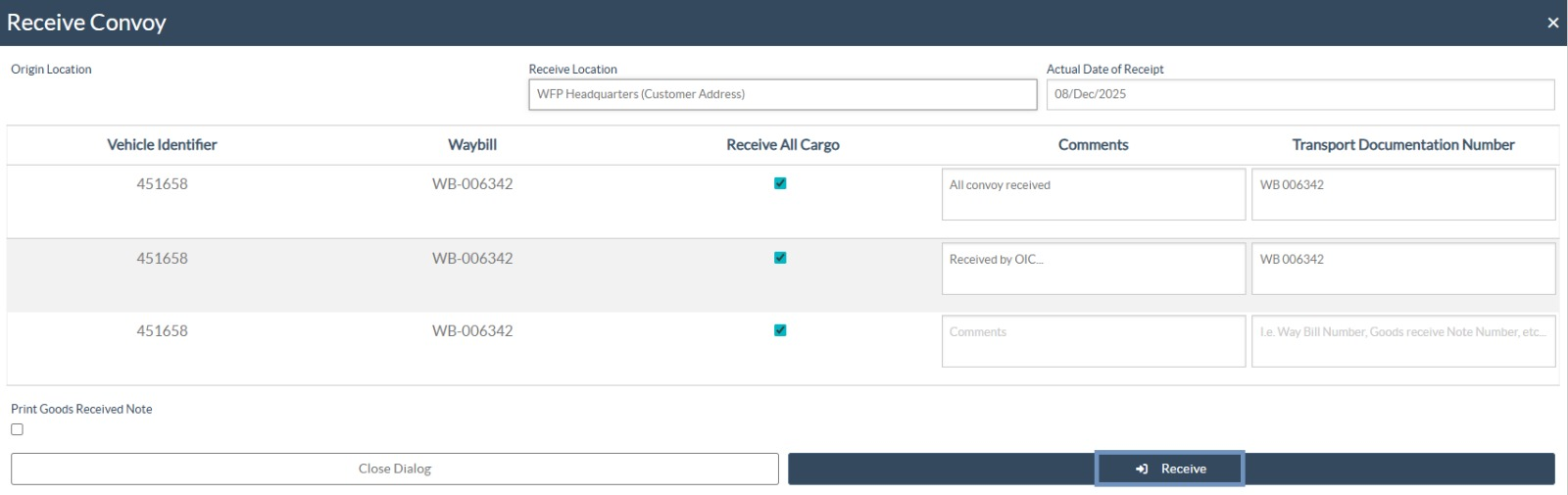1568x495 pixels.
Task: Click first row Transport Documentation Number field
Action: click(x=1402, y=194)
